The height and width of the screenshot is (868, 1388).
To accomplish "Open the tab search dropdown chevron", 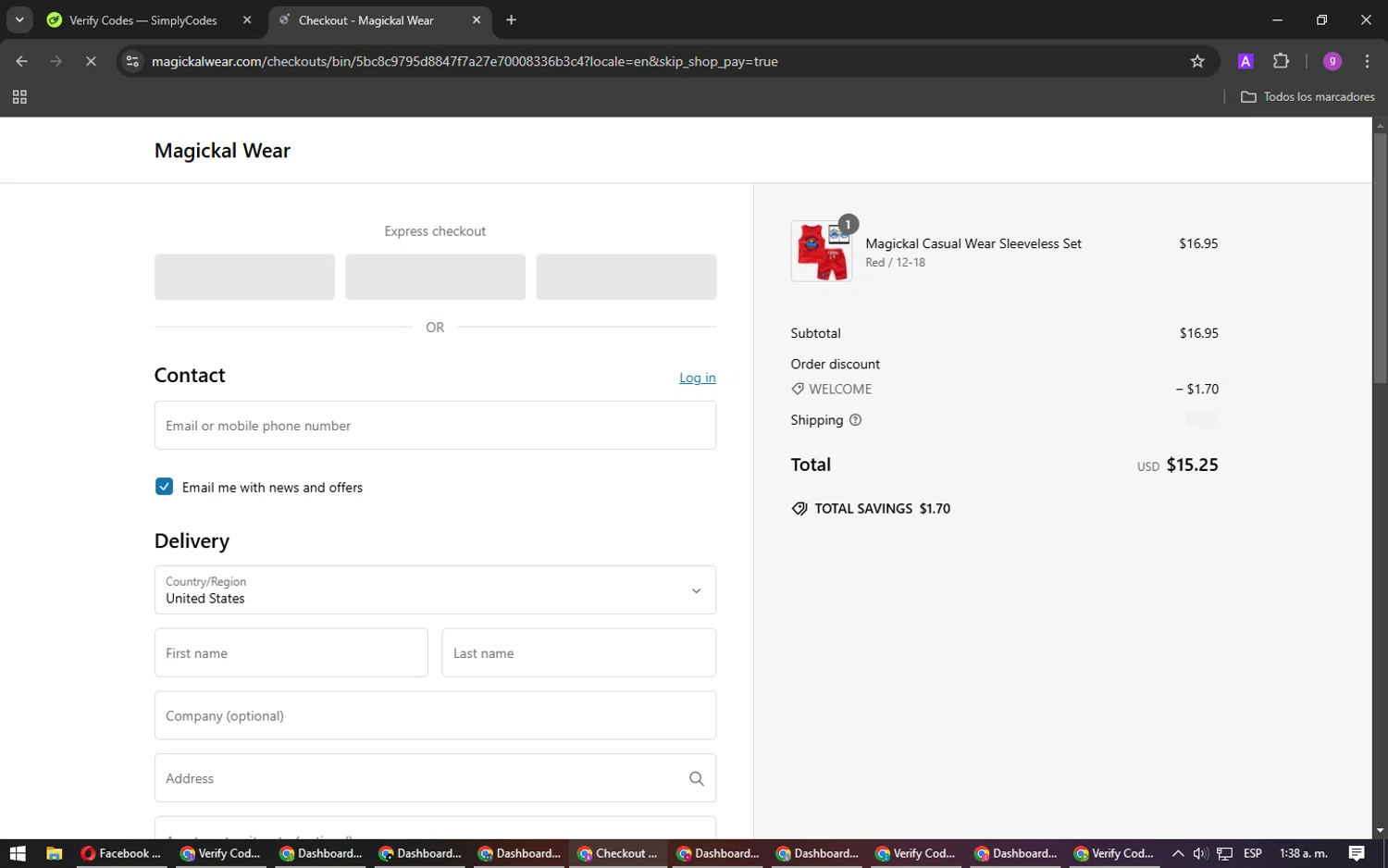I will coord(19,19).
